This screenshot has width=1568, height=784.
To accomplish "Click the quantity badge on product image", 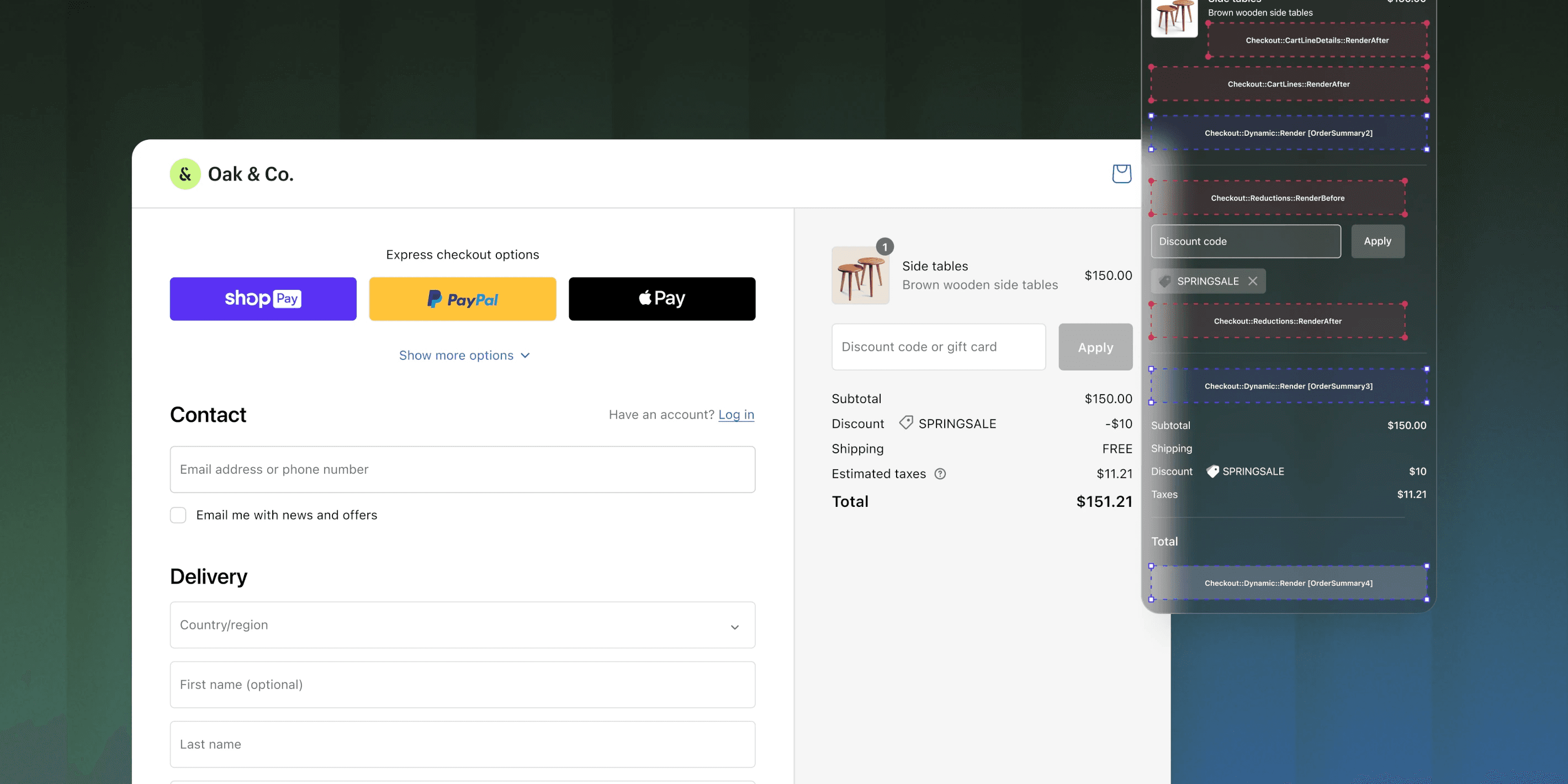I will coord(884,247).
